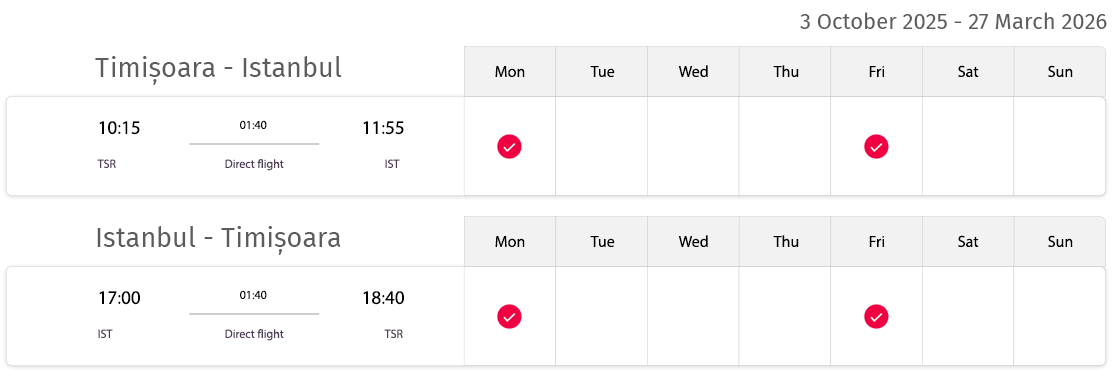Click Direct flight label on the 10:15 flight
This screenshot has height=380, width=1112.
coord(254,164)
